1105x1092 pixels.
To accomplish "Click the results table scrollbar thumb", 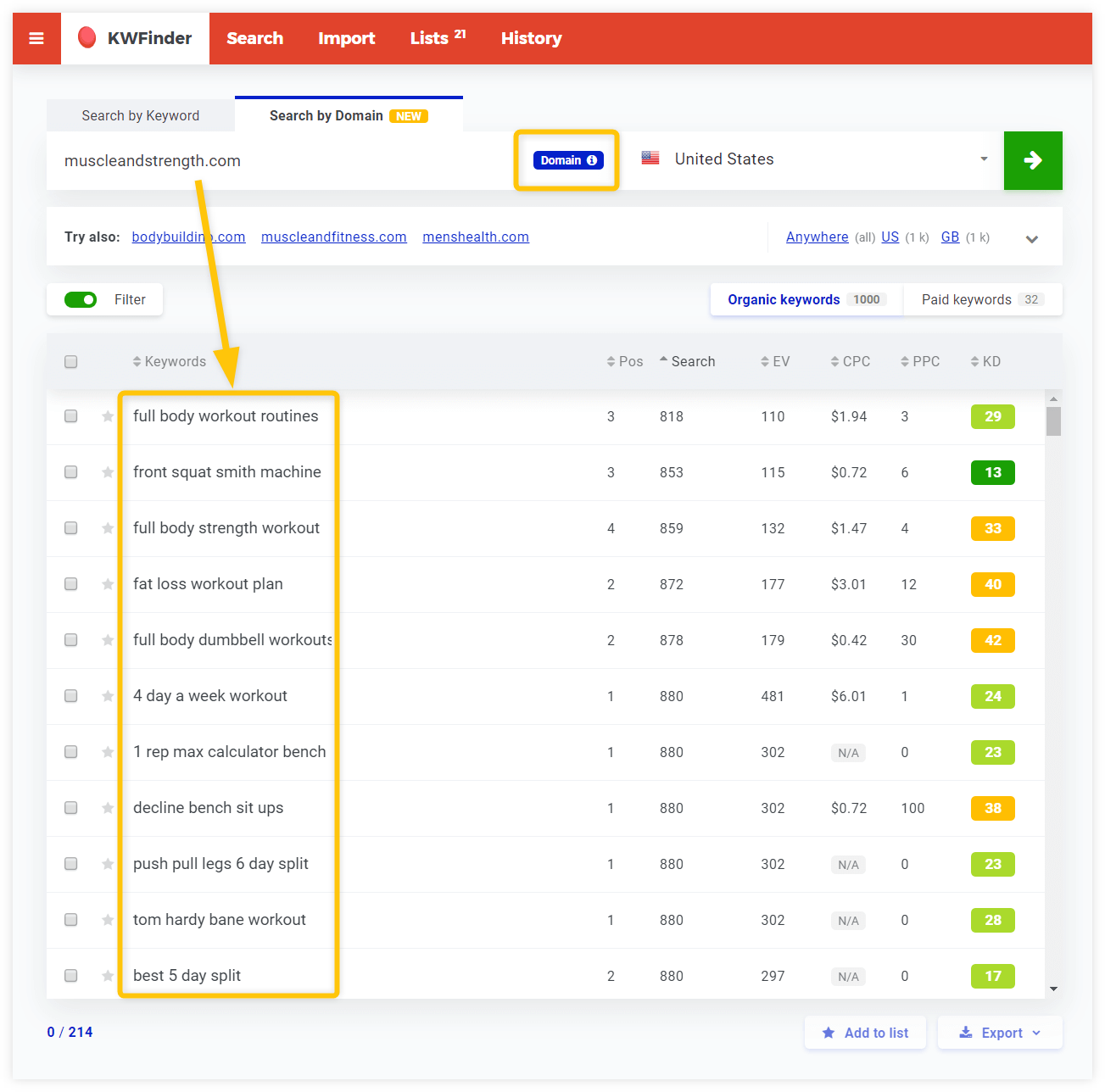I will [1053, 421].
